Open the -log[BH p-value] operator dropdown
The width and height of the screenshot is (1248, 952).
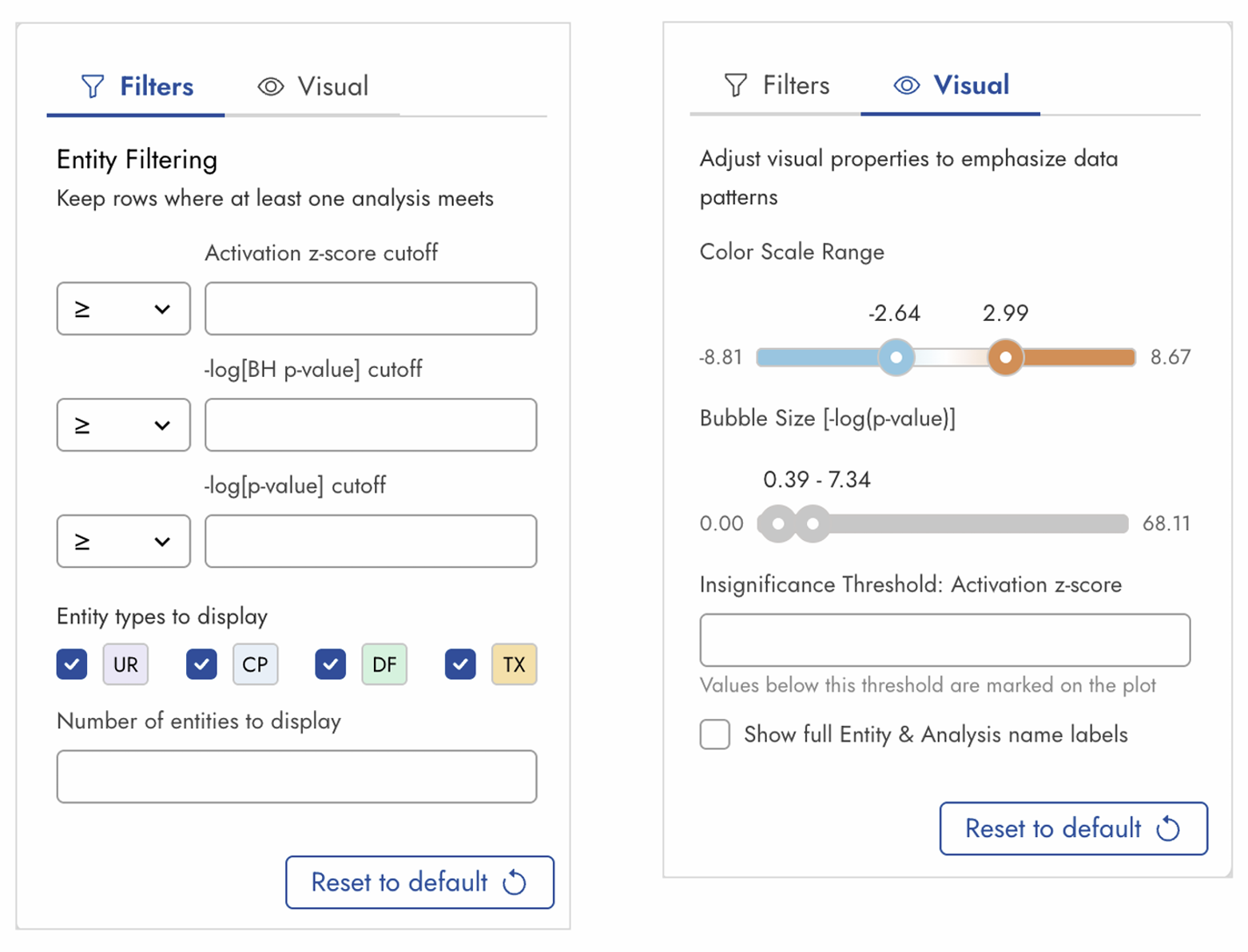tap(123, 425)
